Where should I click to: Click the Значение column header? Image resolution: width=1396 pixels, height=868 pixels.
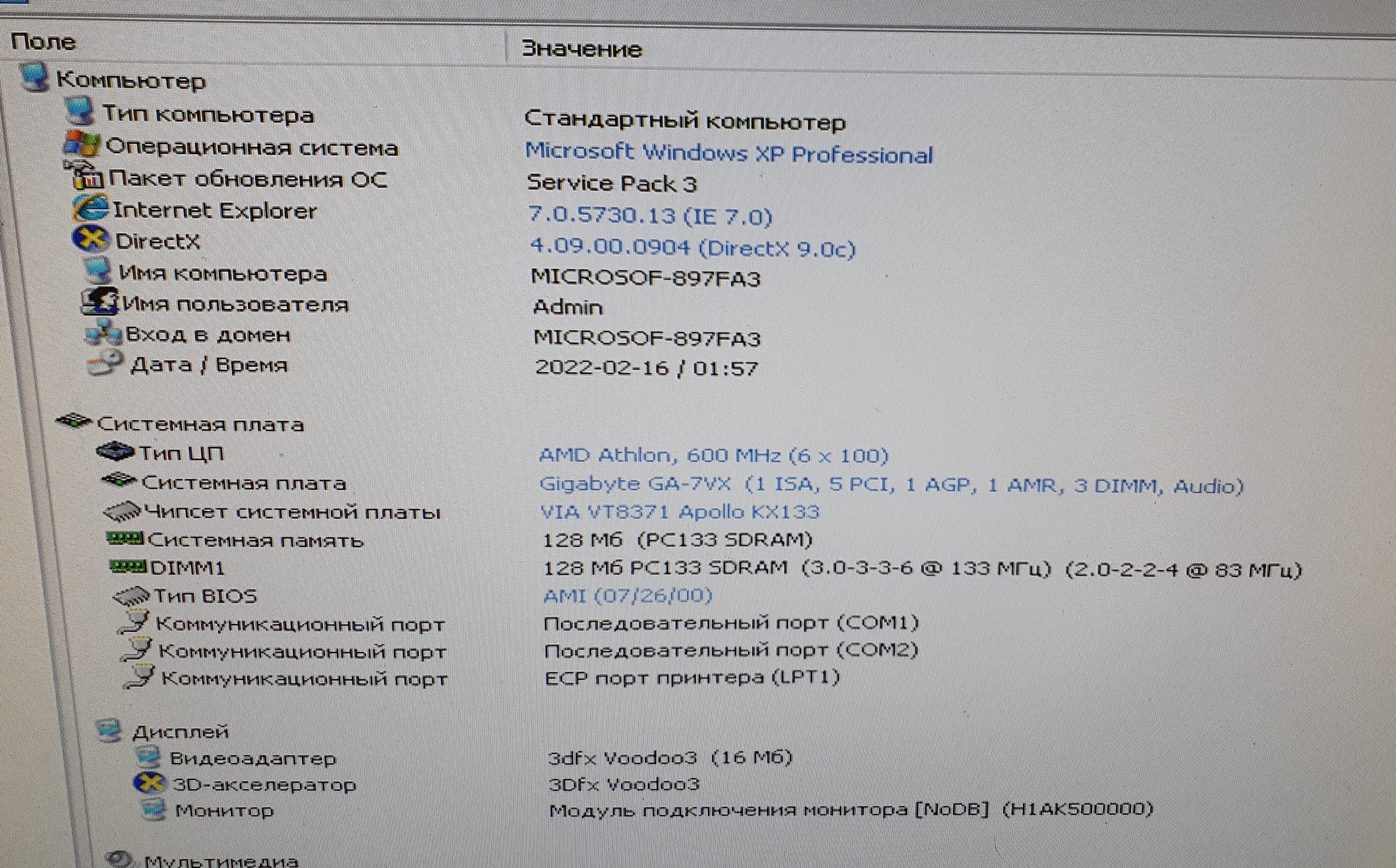(x=581, y=48)
